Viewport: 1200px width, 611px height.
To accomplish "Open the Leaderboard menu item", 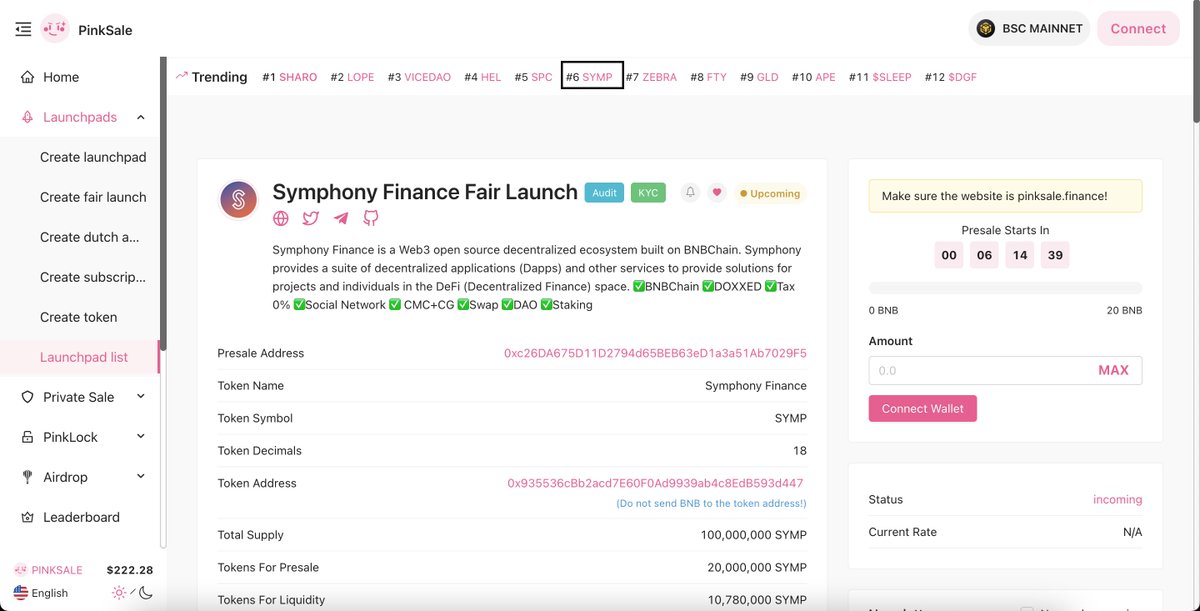I will 80,517.
